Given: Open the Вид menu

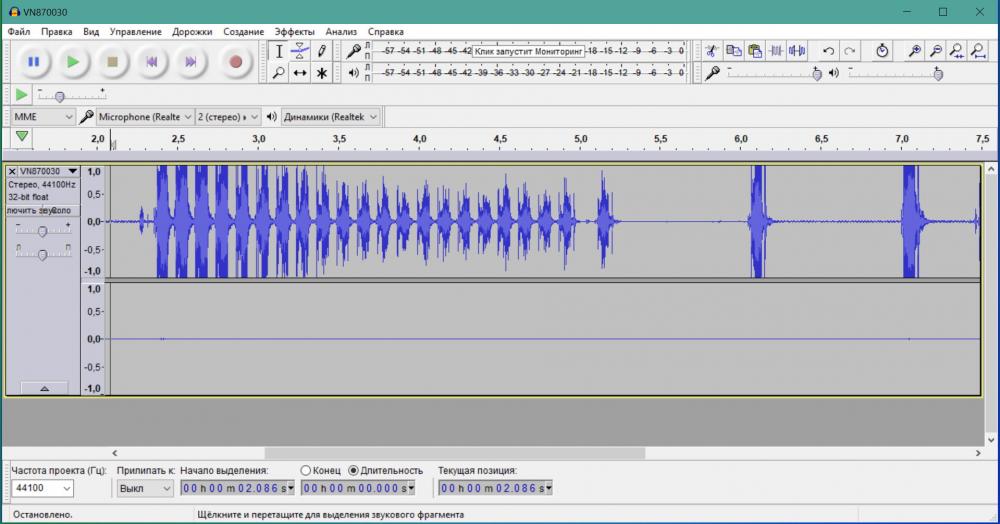Looking at the screenshot, I should tap(91, 31).
